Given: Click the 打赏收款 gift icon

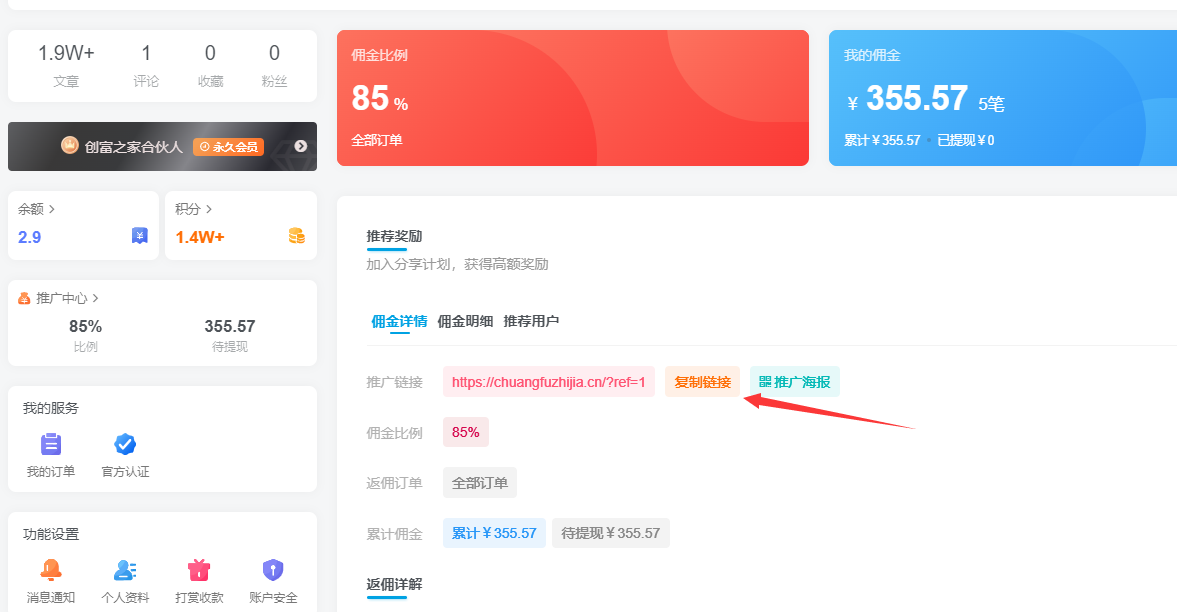Looking at the screenshot, I should click(x=199, y=570).
